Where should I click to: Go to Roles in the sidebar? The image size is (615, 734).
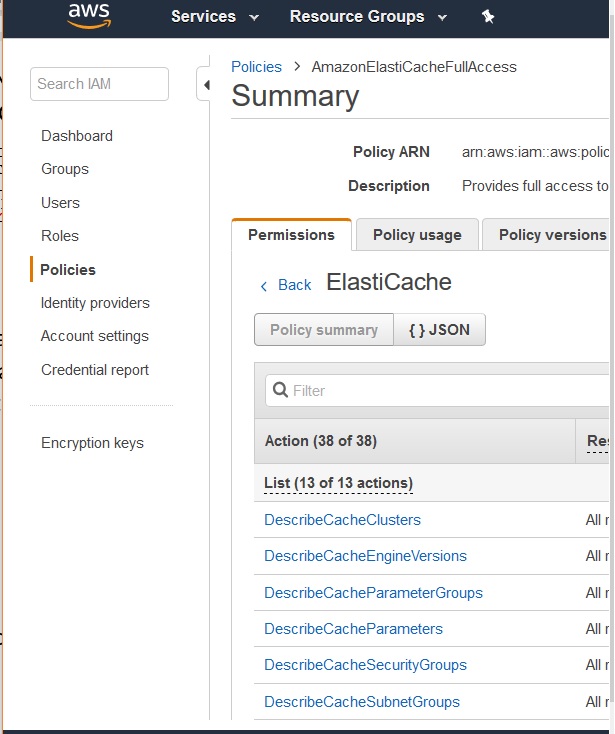coord(60,236)
